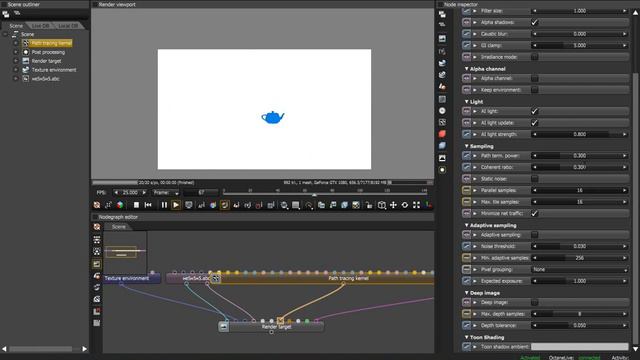The height and width of the screenshot is (360, 640).
Task: Toggle the Alpha shadows checkbox
Action: [x=534, y=22]
